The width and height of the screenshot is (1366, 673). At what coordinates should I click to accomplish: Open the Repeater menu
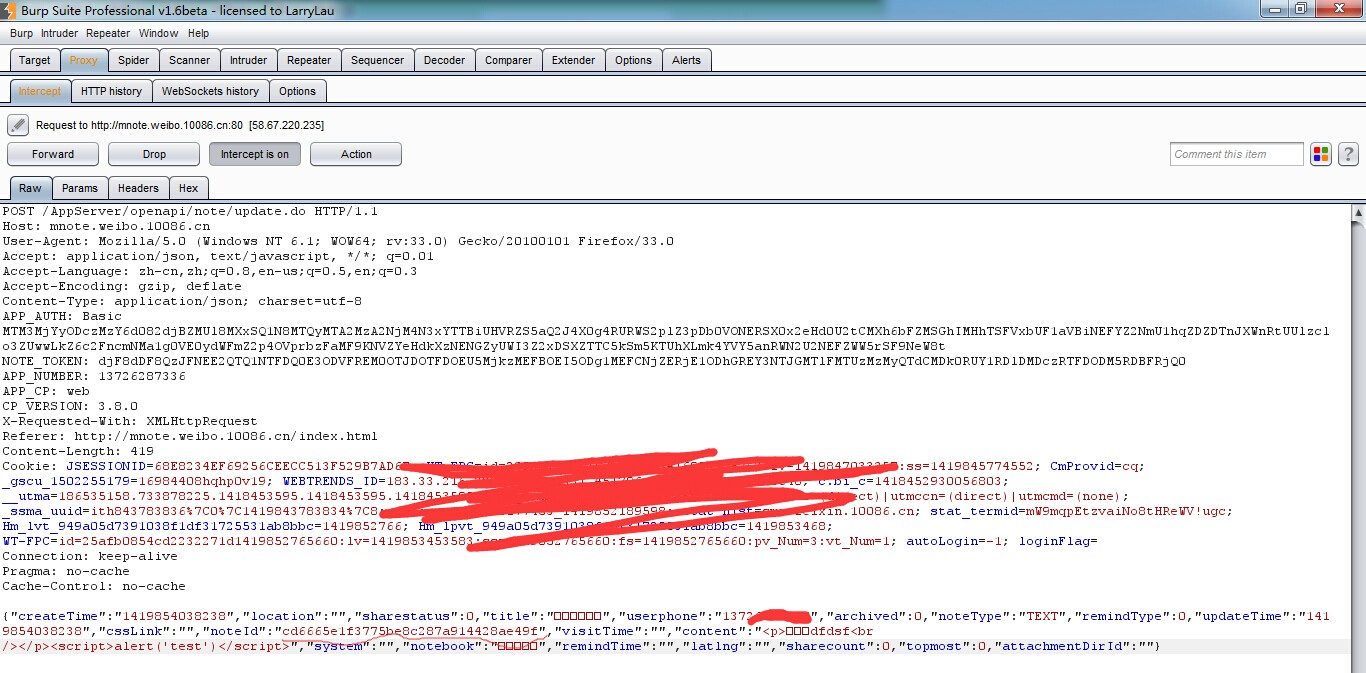click(108, 33)
